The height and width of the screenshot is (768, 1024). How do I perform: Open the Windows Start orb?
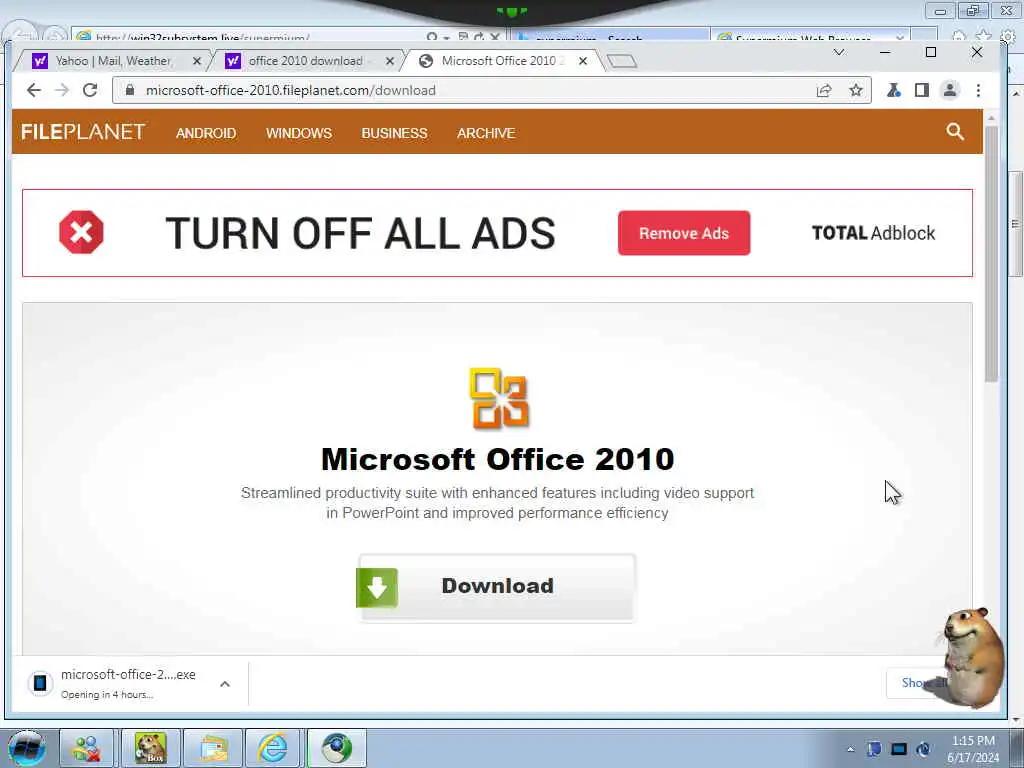(x=26, y=748)
